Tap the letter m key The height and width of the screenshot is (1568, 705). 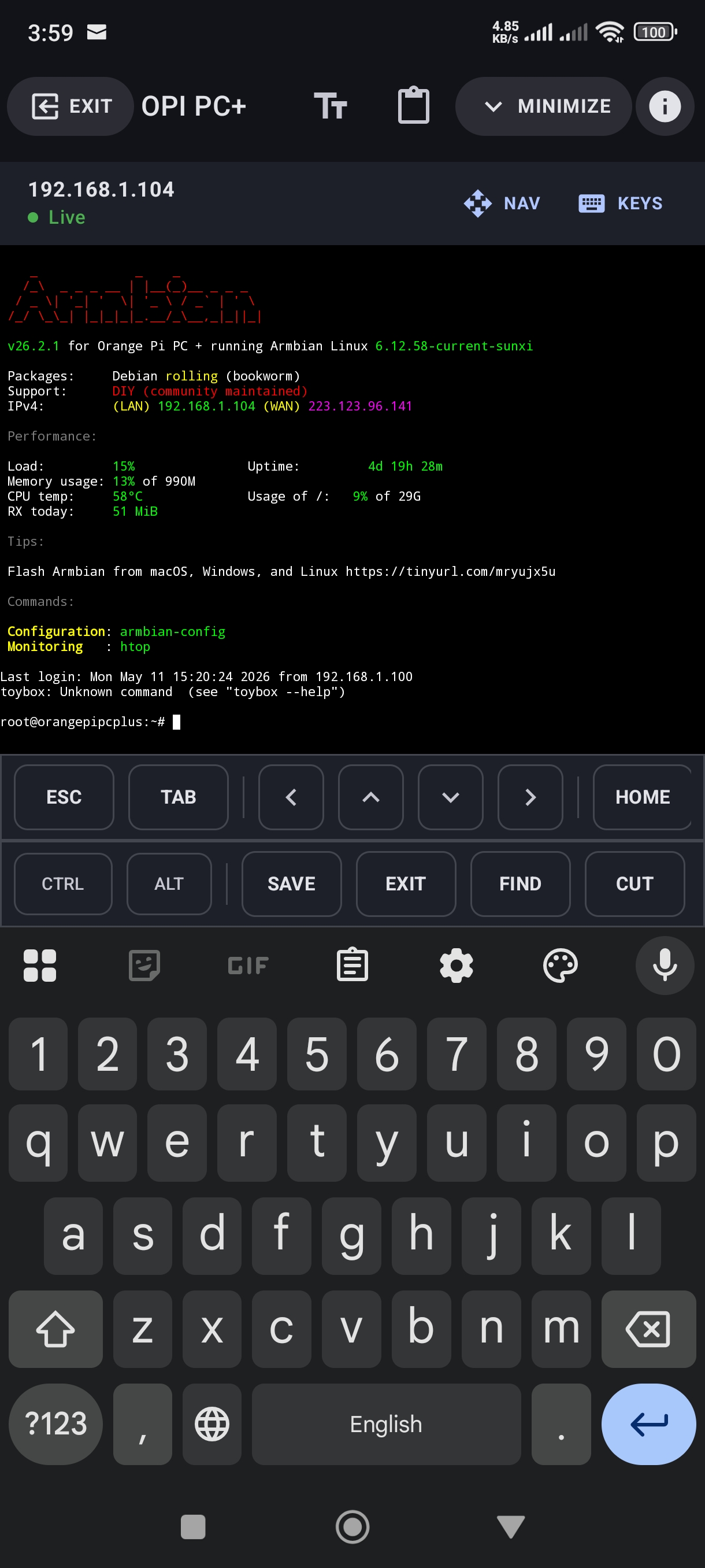[x=561, y=1329]
